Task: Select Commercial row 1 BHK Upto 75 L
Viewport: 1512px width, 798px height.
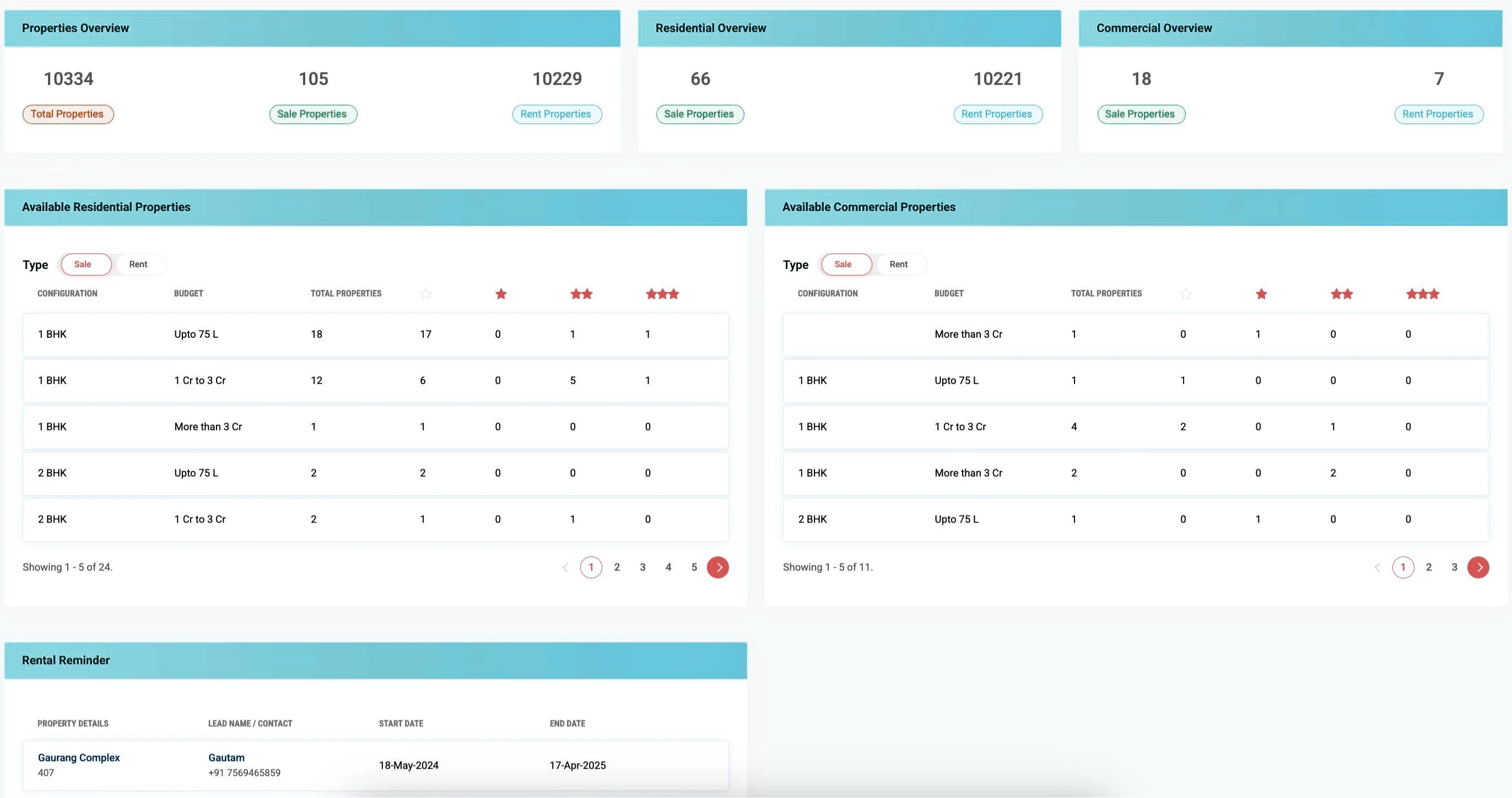Action: (x=1136, y=380)
